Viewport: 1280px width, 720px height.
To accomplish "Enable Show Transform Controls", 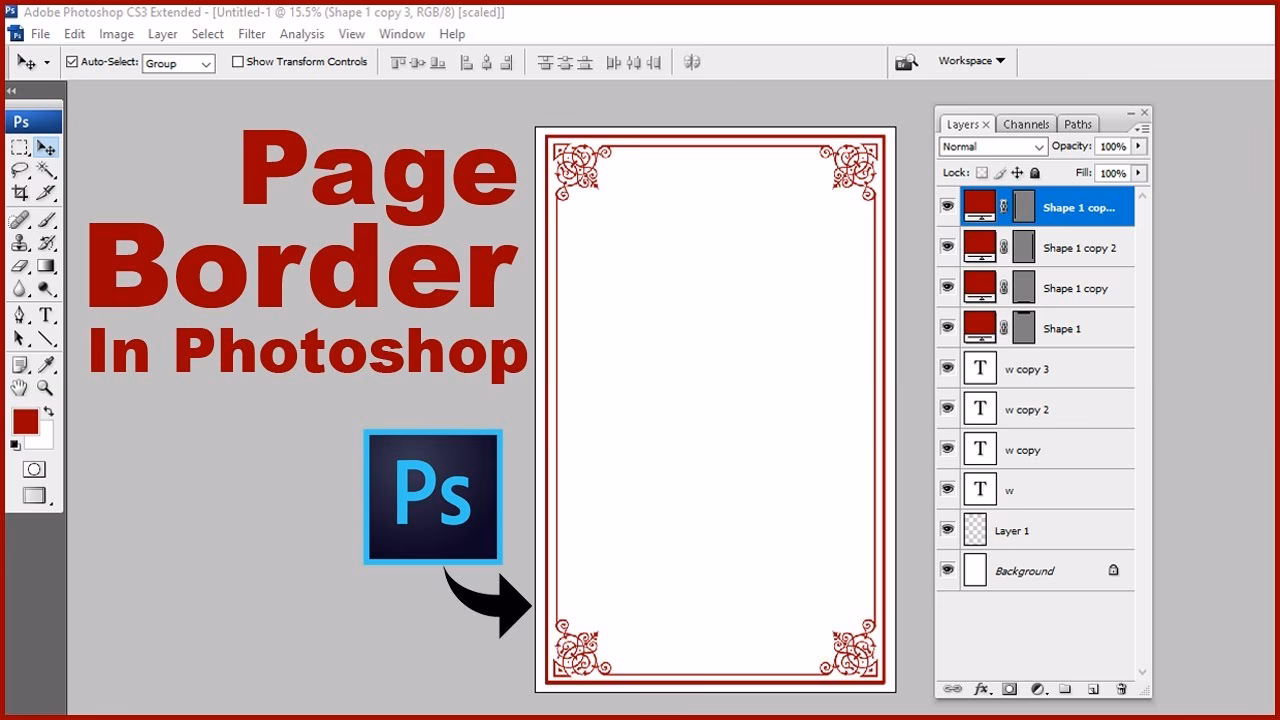I will click(x=237, y=61).
